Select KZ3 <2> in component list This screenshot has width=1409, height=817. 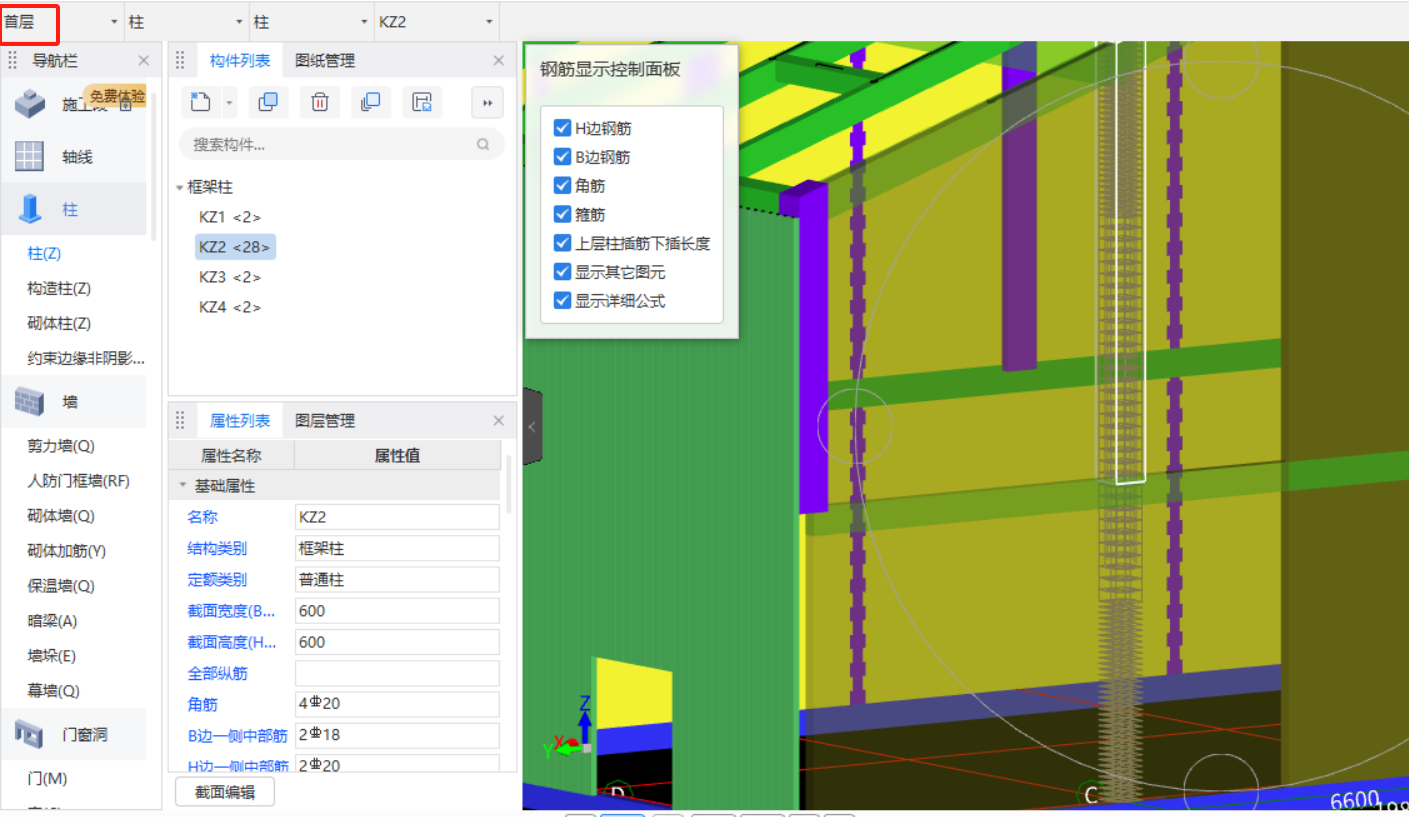coord(230,277)
